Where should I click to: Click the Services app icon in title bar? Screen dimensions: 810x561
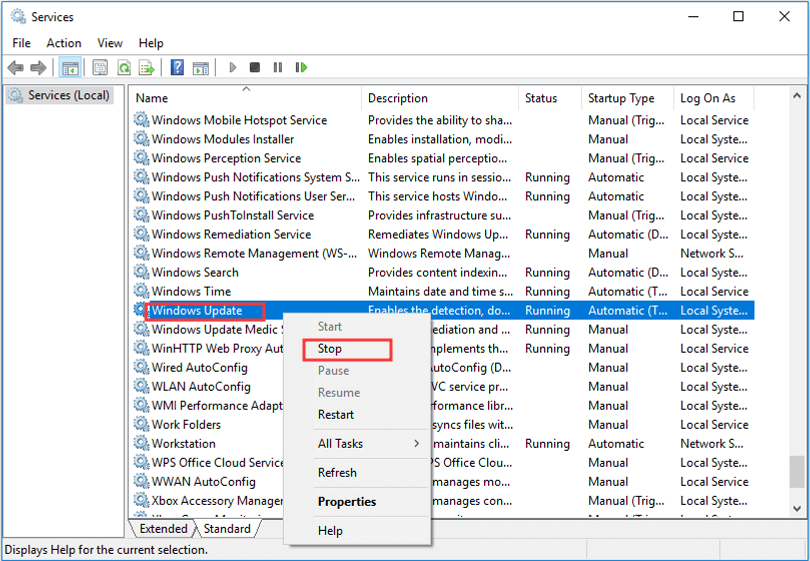pyautogui.click(x=18, y=17)
